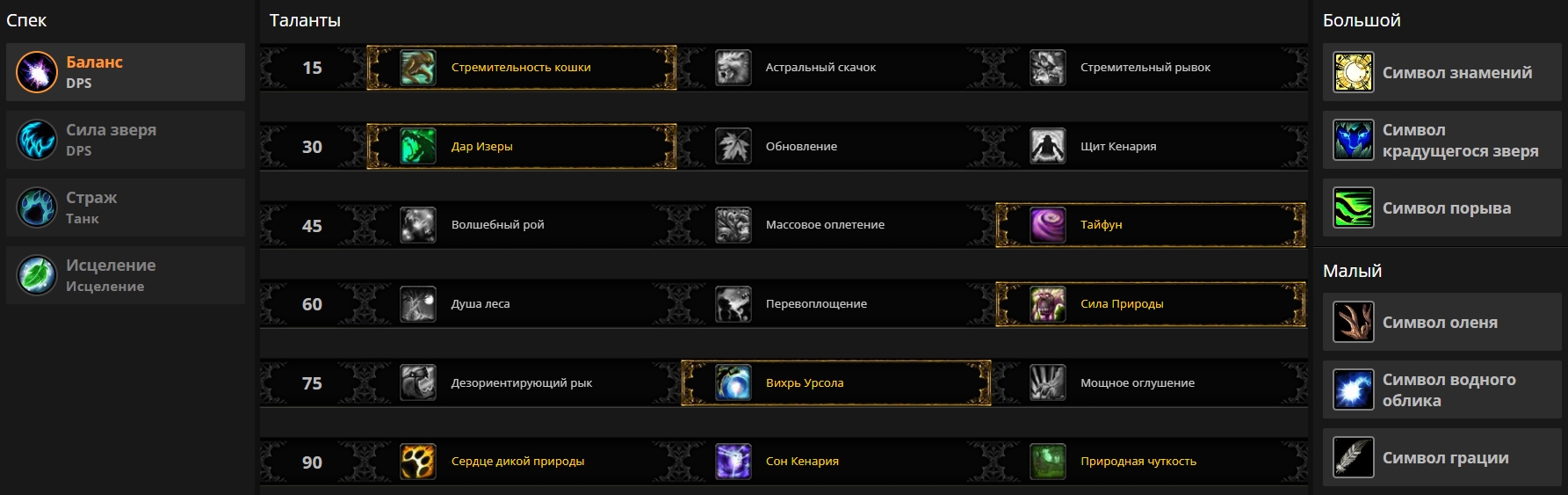Click the Символ порыва glyph
This screenshot has width=1568, height=495.
point(1446,208)
